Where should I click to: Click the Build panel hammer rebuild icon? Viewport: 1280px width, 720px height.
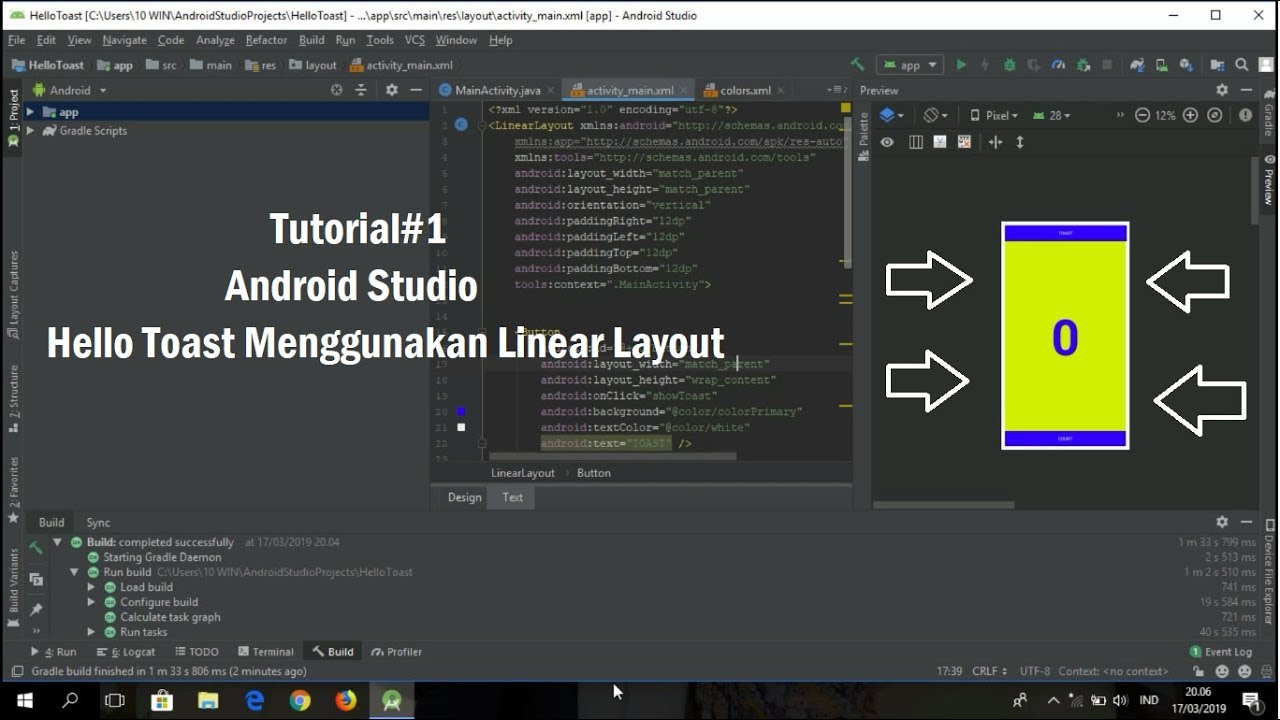coord(36,547)
